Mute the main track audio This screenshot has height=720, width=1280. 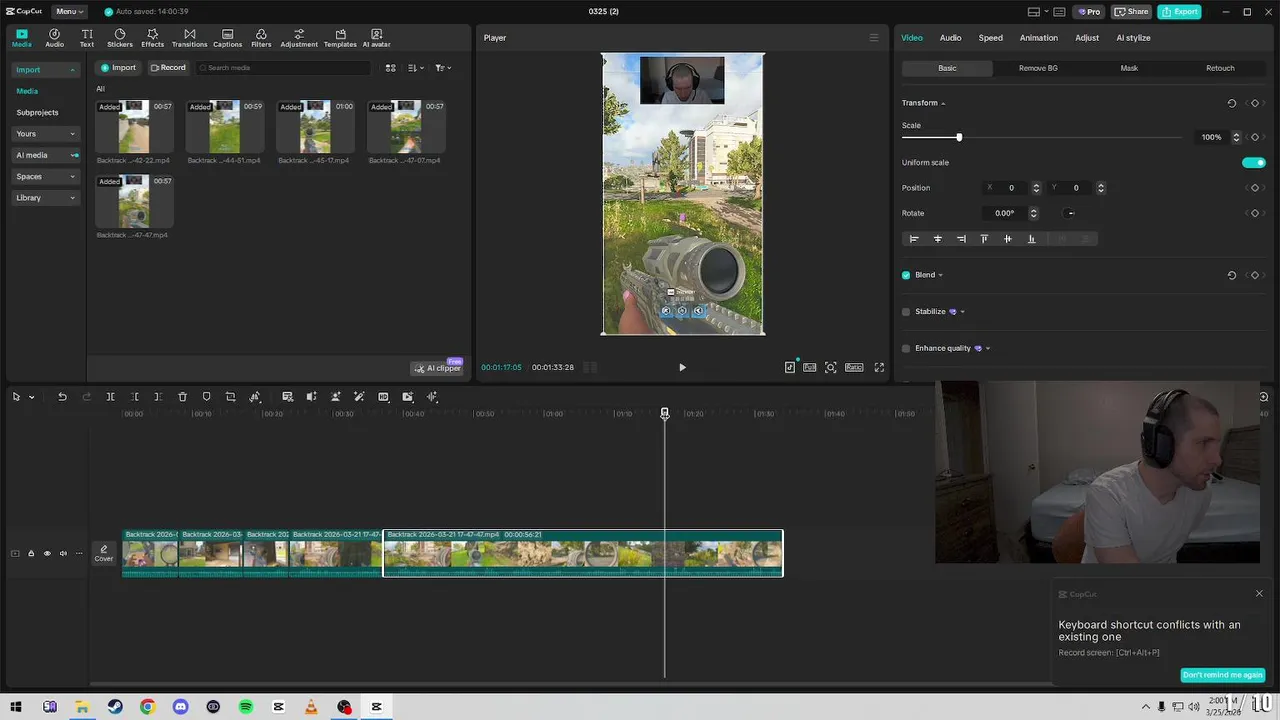pyautogui.click(x=63, y=553)
